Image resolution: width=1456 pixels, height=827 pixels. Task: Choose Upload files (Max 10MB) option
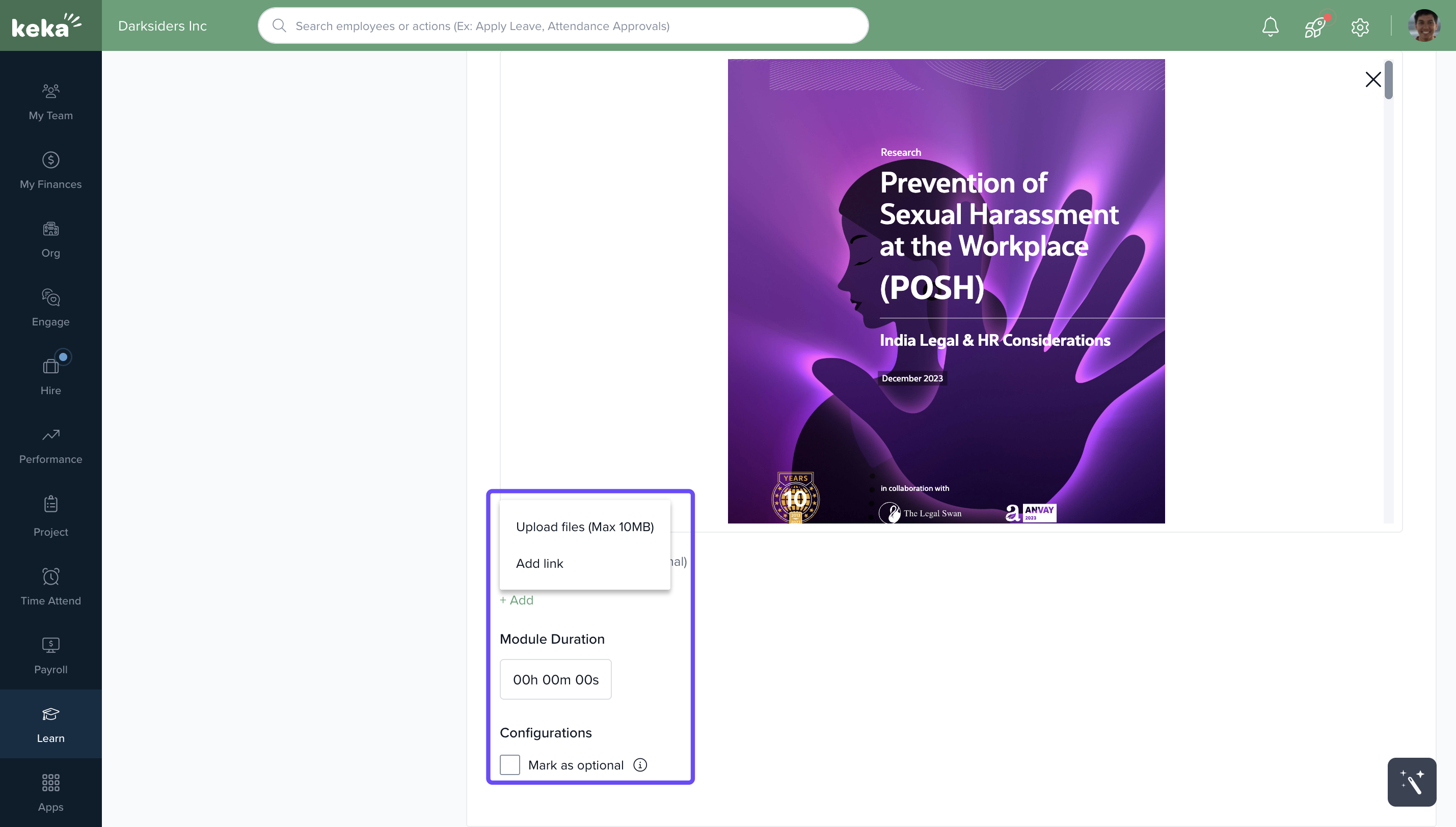[x=584, y=527]
